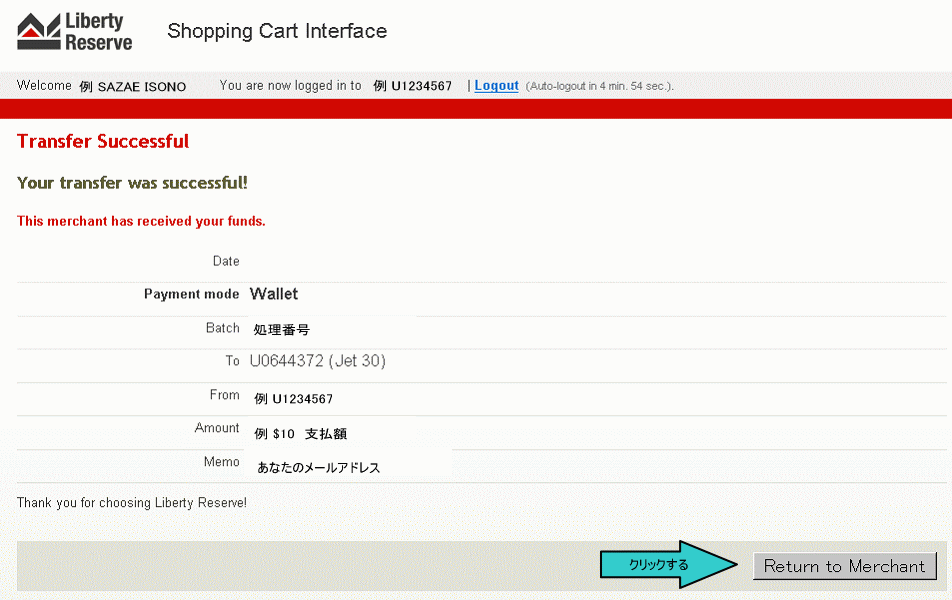
Task: Click 'Your transfer was successful!' text
Action: 132,183
